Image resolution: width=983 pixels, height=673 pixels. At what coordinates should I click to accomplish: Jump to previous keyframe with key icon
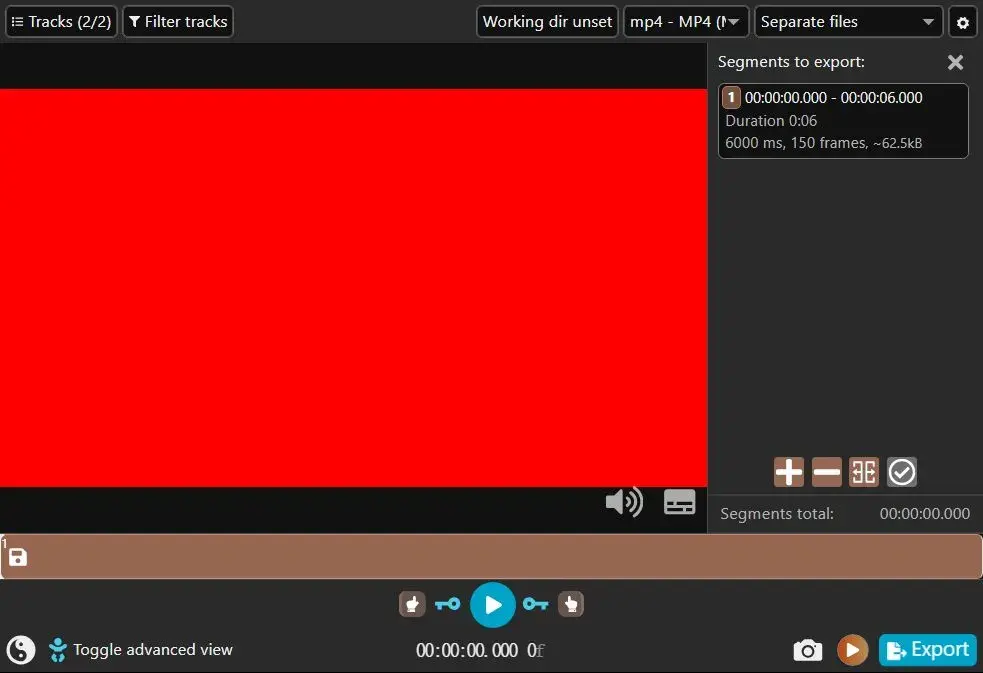448,604
